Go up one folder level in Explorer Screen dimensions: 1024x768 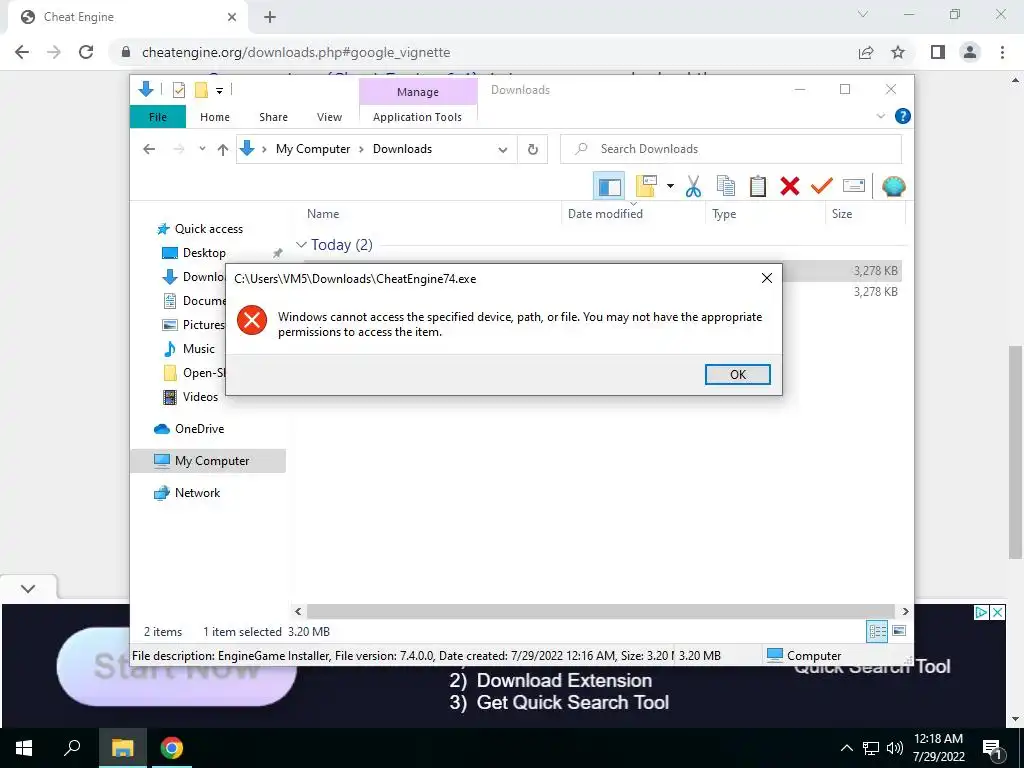click(223, 150)
